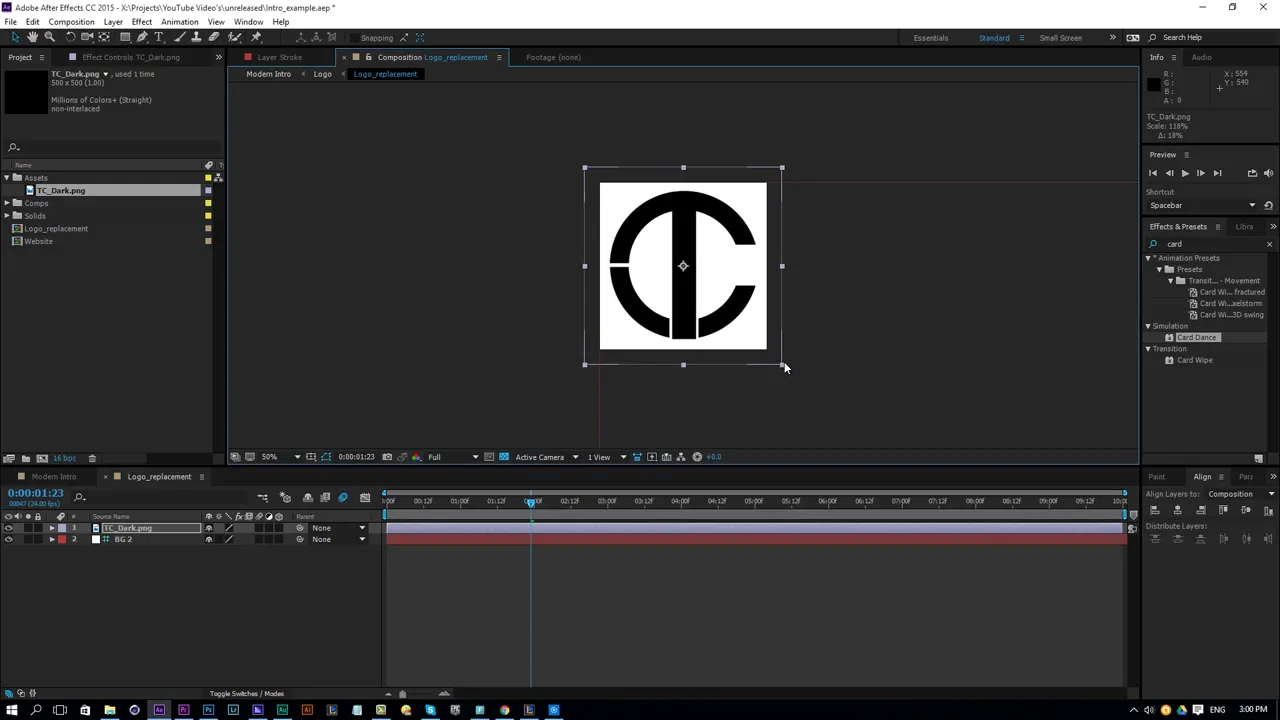Collapse the Simulation effects category
Screen dimensions: 1280x720
1148,326
